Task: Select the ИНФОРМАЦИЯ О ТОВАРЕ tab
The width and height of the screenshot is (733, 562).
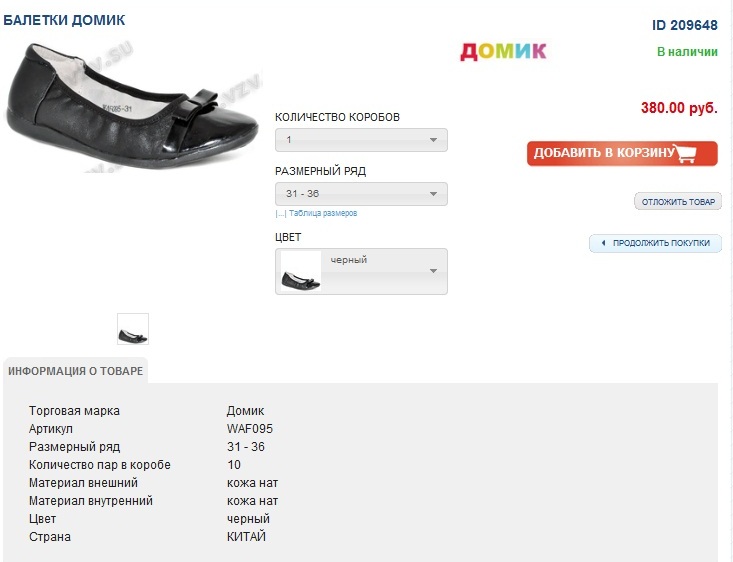Action: [x=75, y=371]
